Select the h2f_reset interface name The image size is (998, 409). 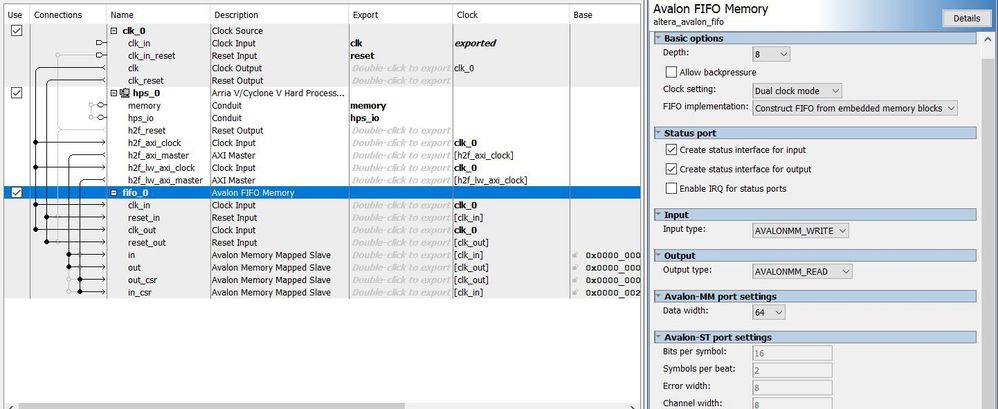[x=146, y=130]
